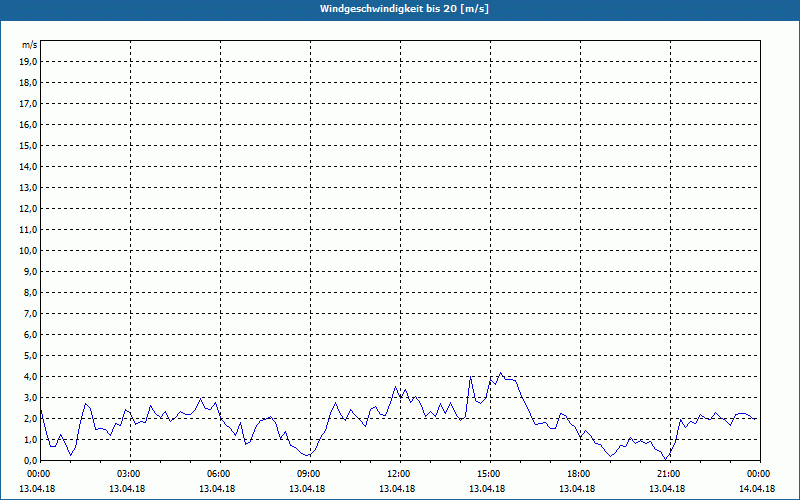The width and height of the screenshot is (800, 500).
Task: Select the 18,0 y-axis value
Action: (x=28, y=83)
